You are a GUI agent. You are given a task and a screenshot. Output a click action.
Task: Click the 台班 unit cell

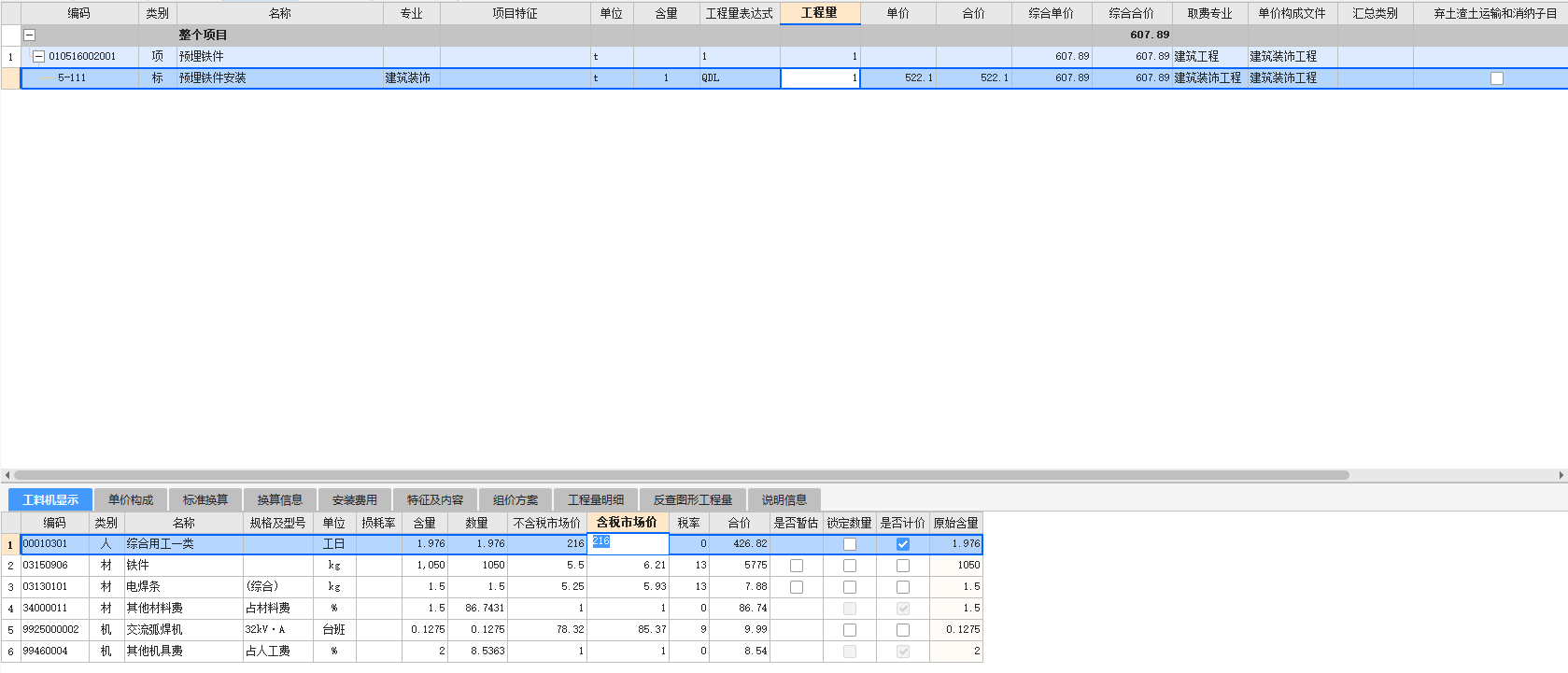(334, 629)
